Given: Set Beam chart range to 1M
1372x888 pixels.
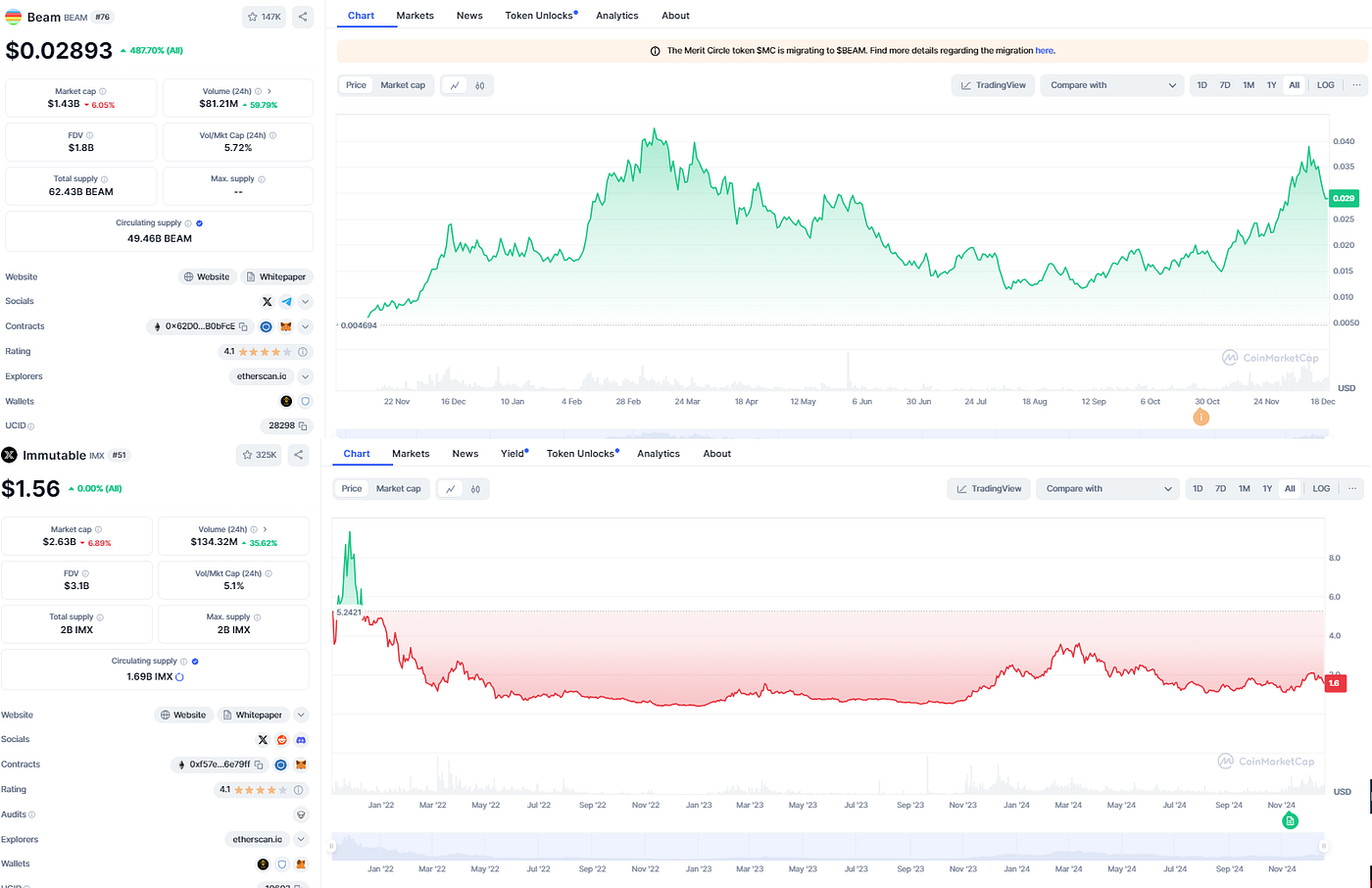Looking at the screenshot, I should point(1249,85).
